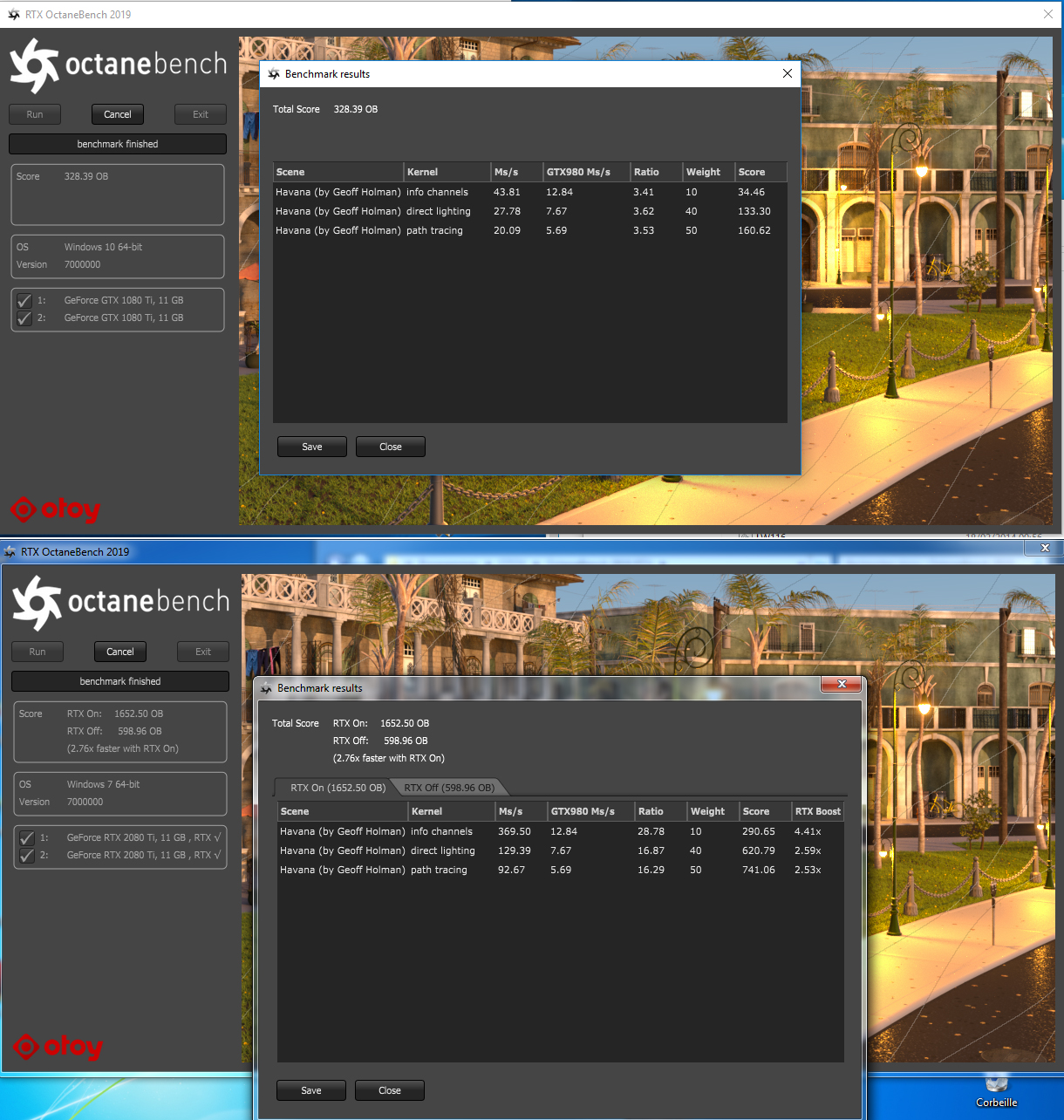Click Exit button in bottom window
Screen dimensions: 1064x1120
pyautogui.click(x=203, y=652)
